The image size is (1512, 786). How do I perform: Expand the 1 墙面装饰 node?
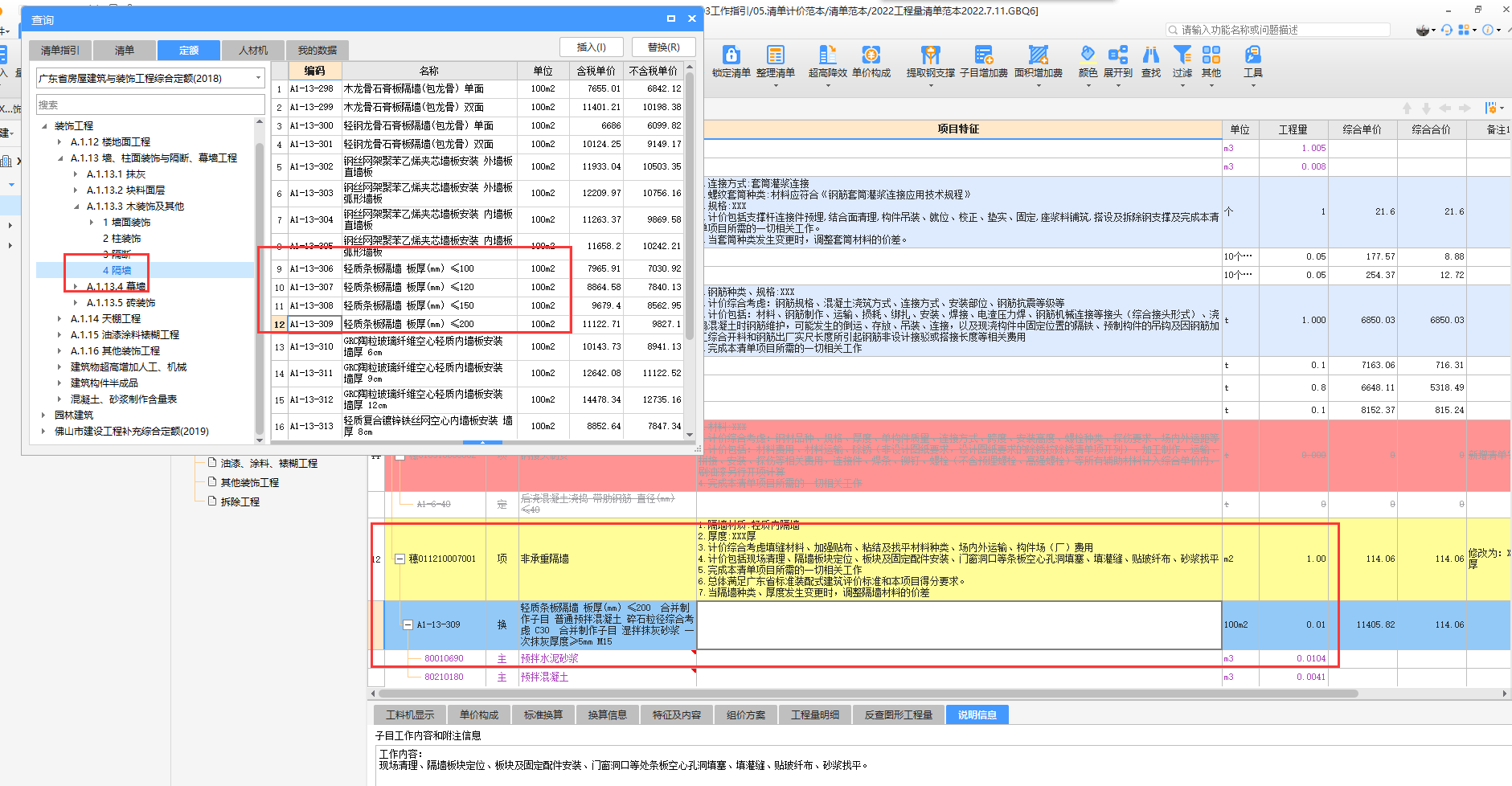click(x=92, y=223)
